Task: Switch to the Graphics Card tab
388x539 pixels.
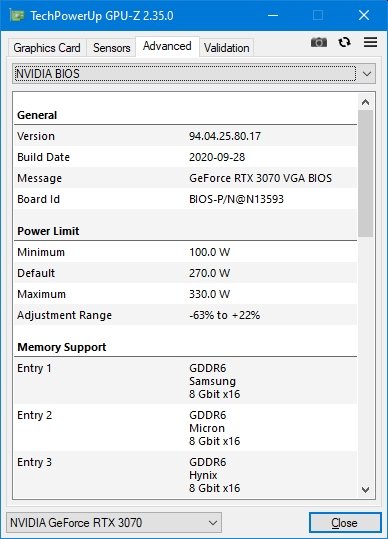Action: click(x=47, y=48)
